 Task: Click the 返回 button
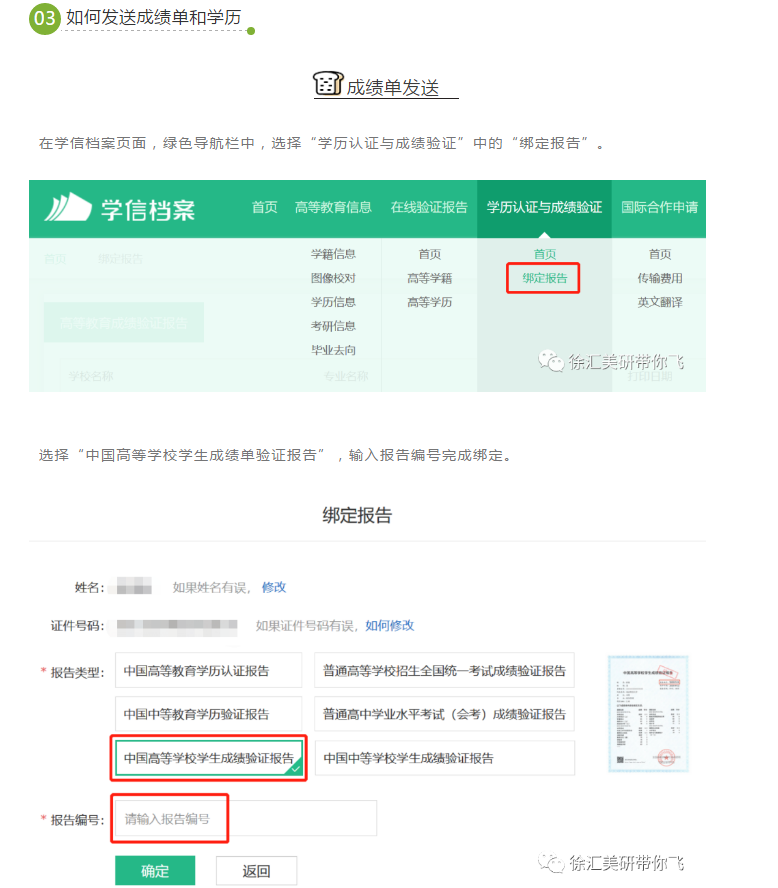257,870
